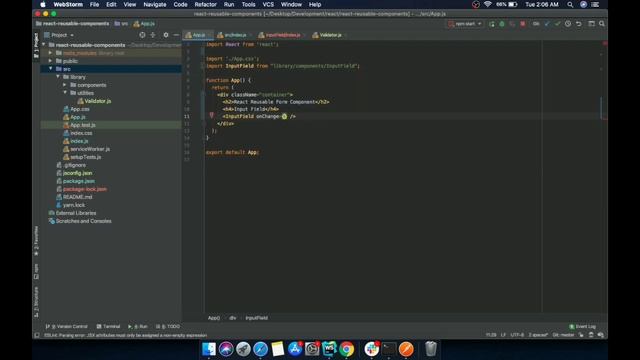Click the red Stop process icon
The image size is (640, 360).
pyautogui.click(x=522, y=24)
